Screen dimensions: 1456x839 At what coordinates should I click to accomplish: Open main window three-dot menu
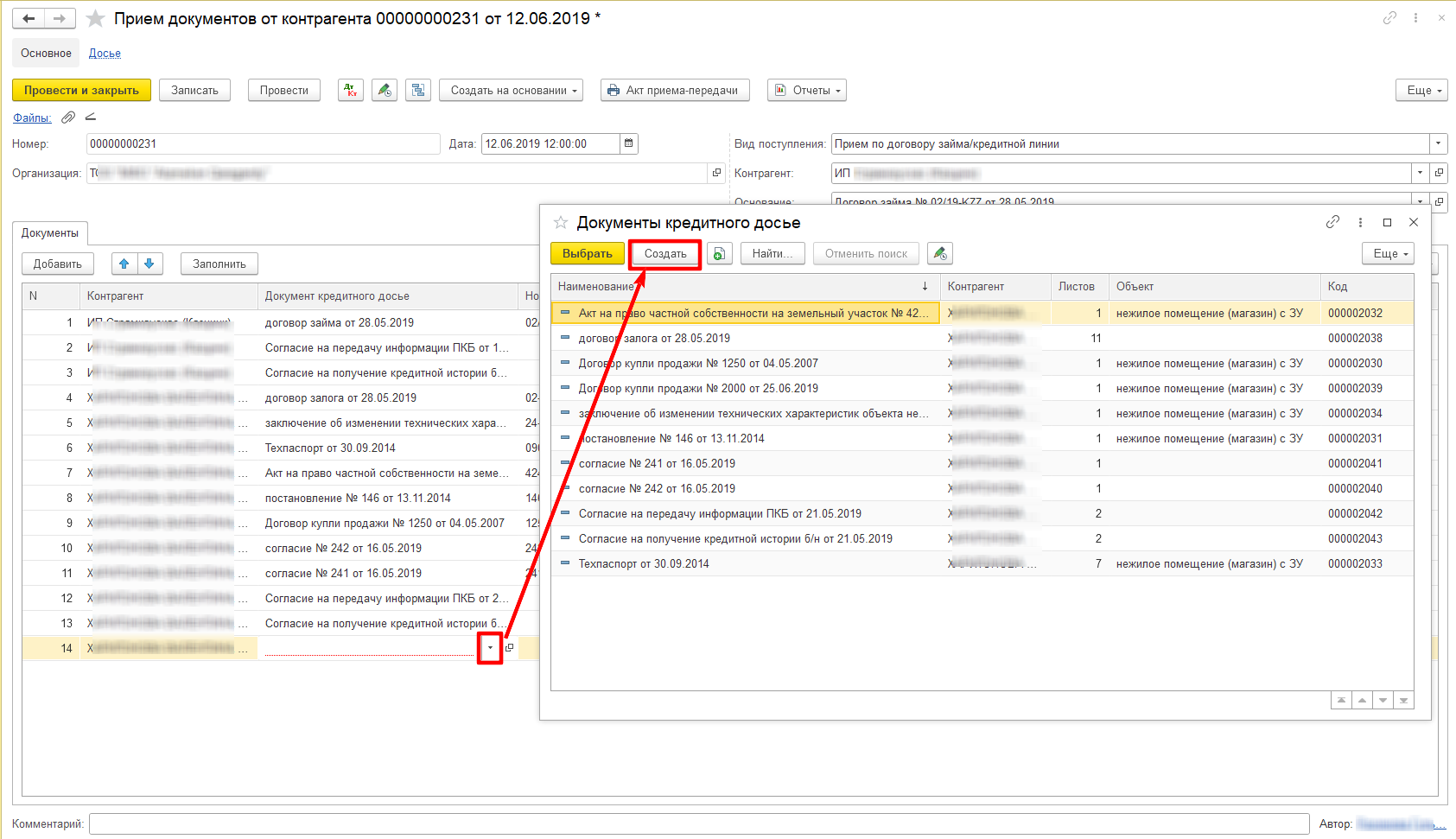point(1415,18)
